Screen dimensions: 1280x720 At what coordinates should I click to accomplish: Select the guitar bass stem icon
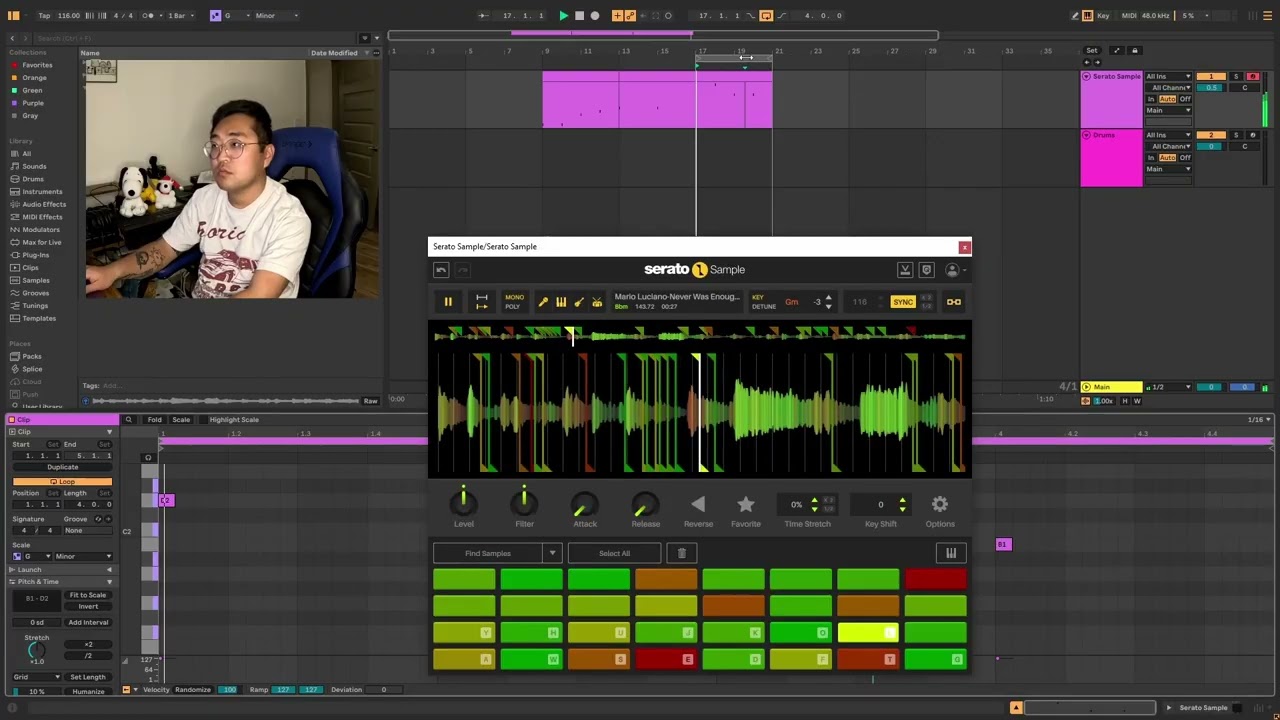pyautogui.click(x=579, y=302)
